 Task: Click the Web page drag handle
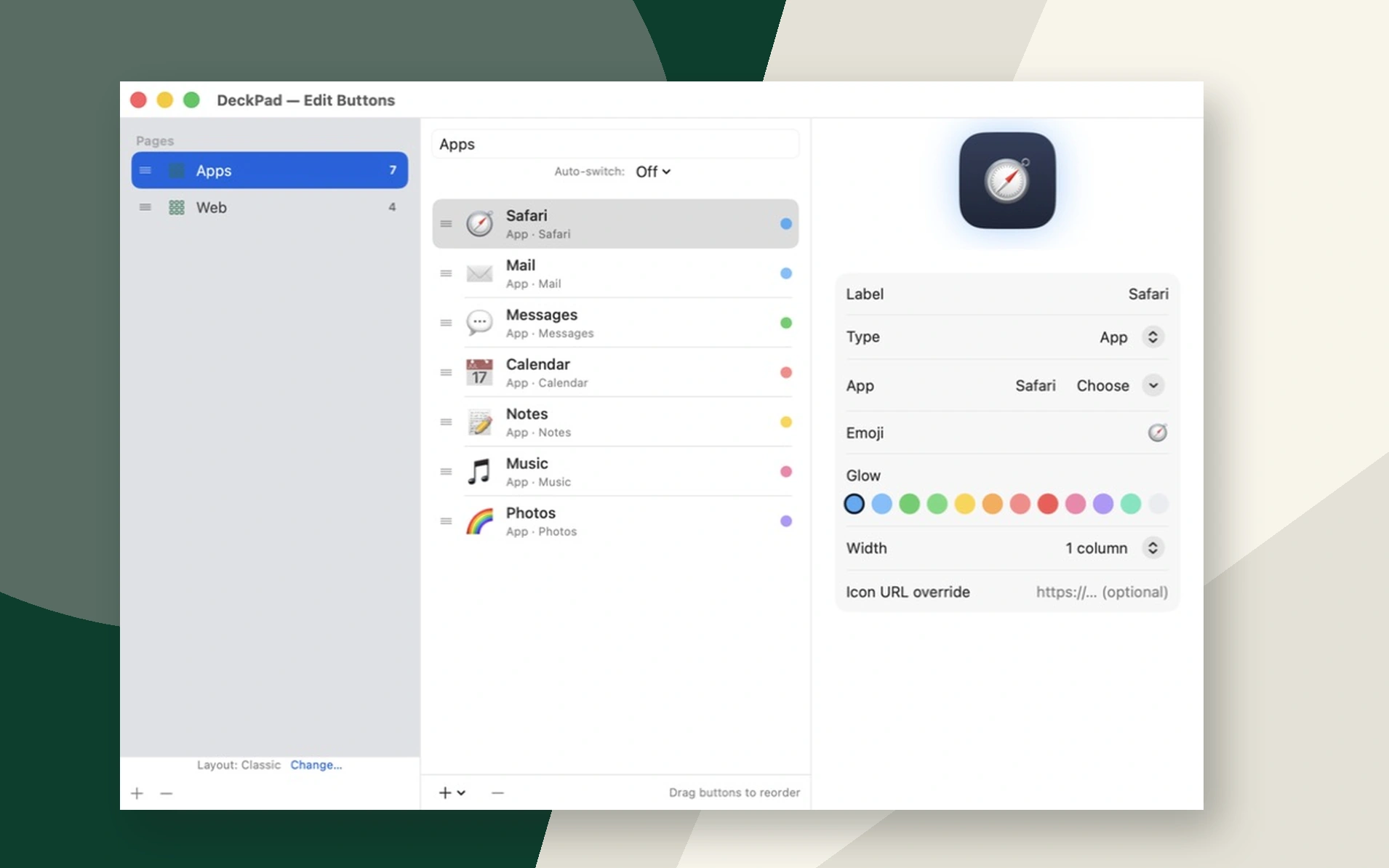(145, 207)
